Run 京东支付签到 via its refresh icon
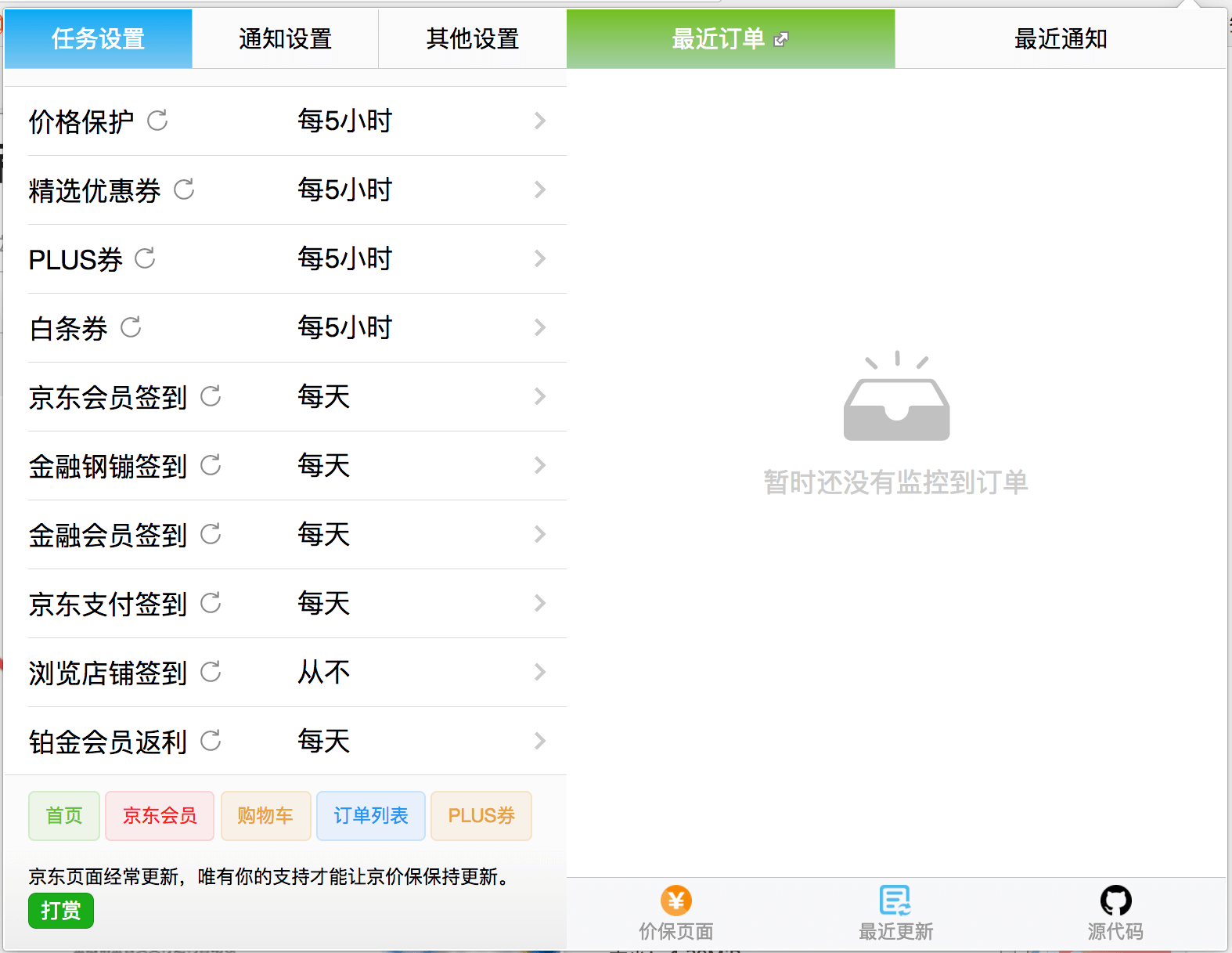Screen dimensions: 1232x953 [211, 603]
